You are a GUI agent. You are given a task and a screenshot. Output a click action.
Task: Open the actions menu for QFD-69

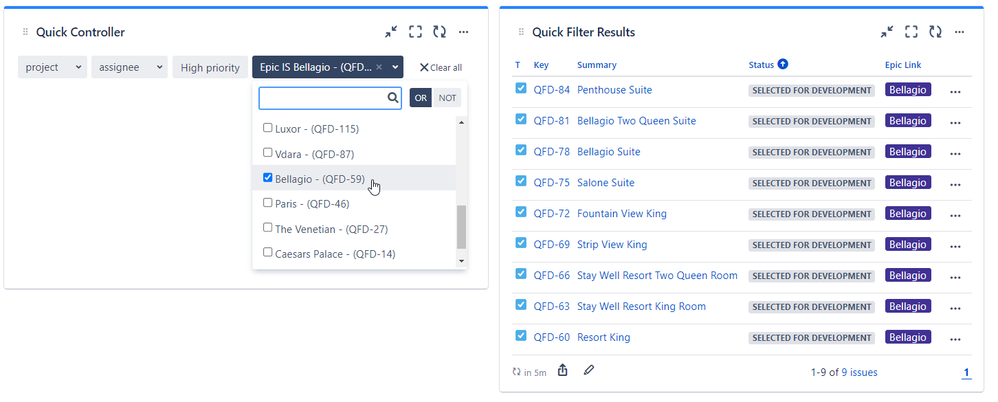point(955,246)
